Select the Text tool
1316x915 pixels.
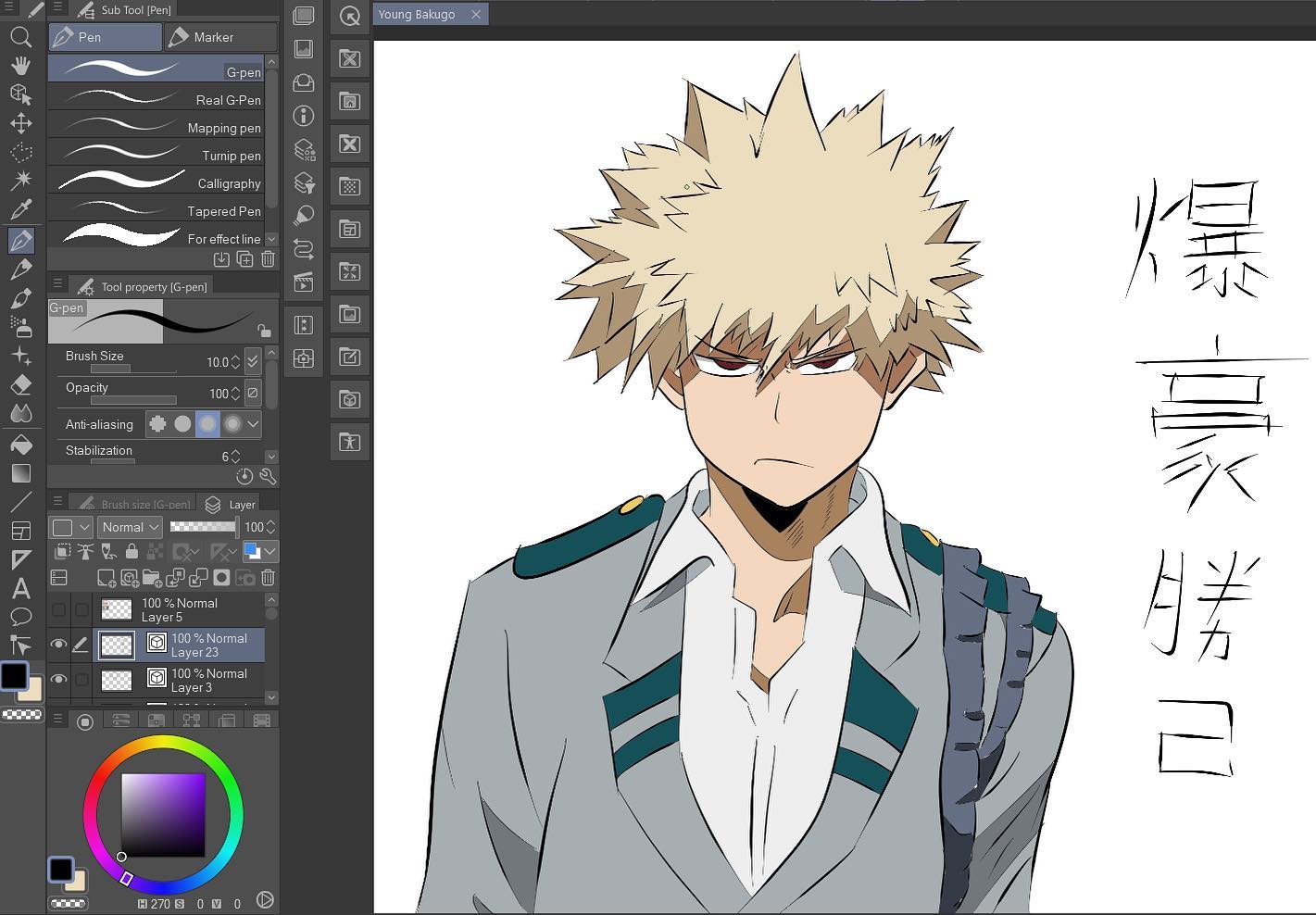20,589
